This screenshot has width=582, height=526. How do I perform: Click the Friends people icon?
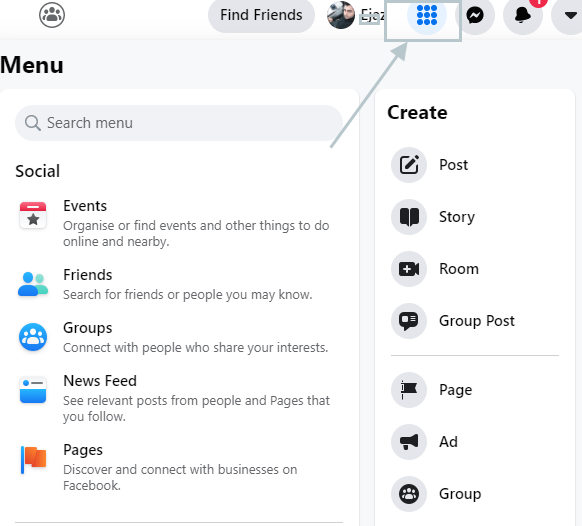33,284
